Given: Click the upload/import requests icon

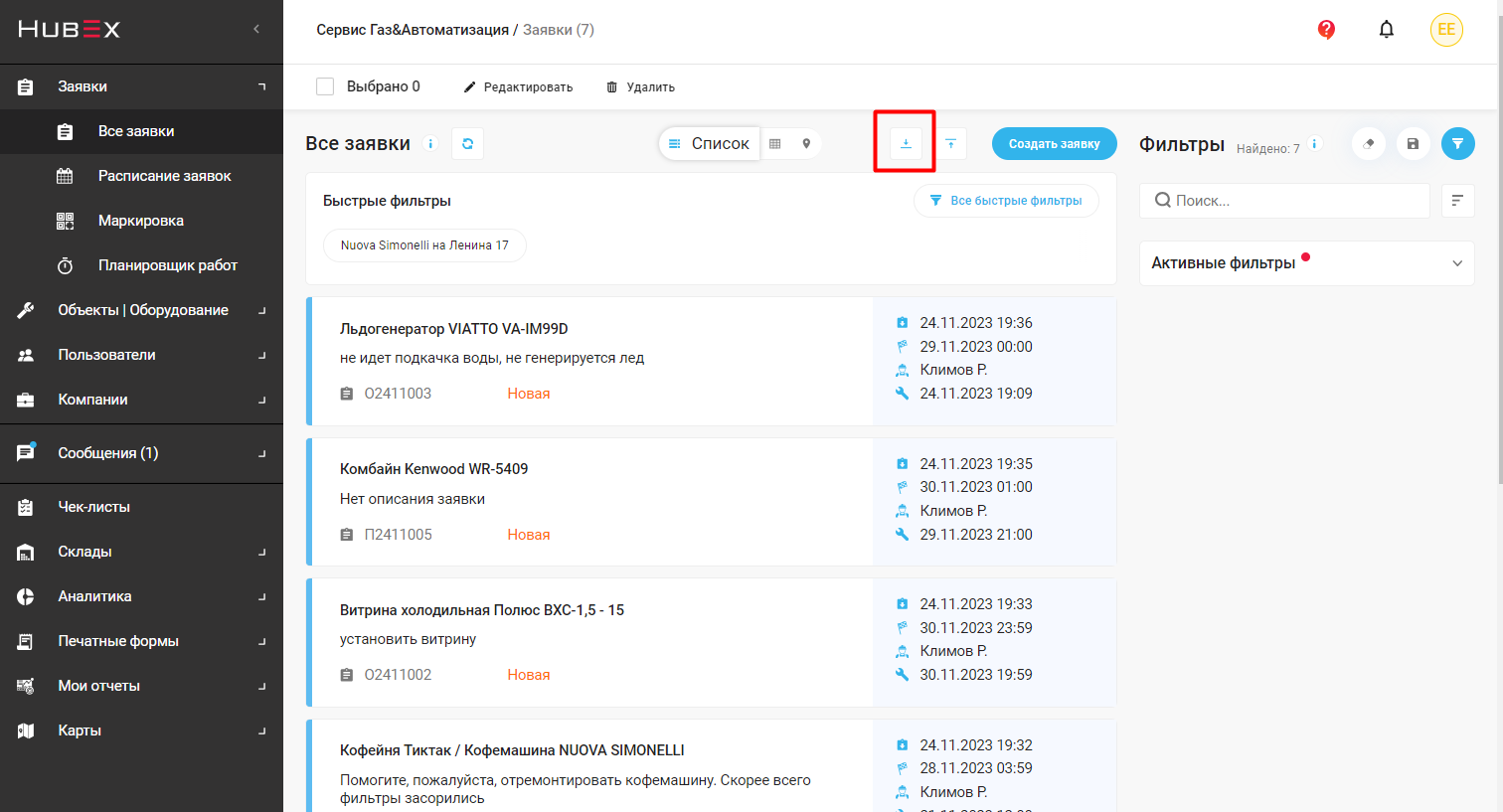Looking at the screenshot, I should tap(950, 144).
